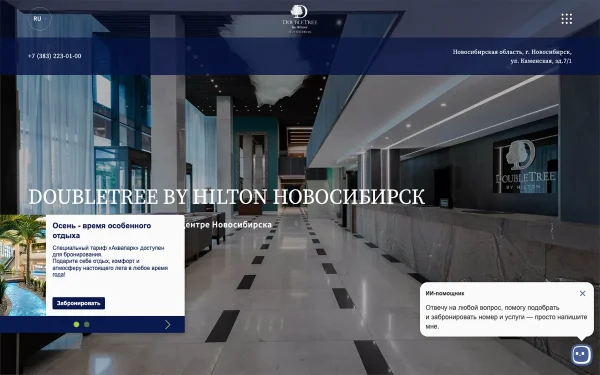Select the second slider dot
This screenshot has height=375, width=600.
[x=87, y=324]
